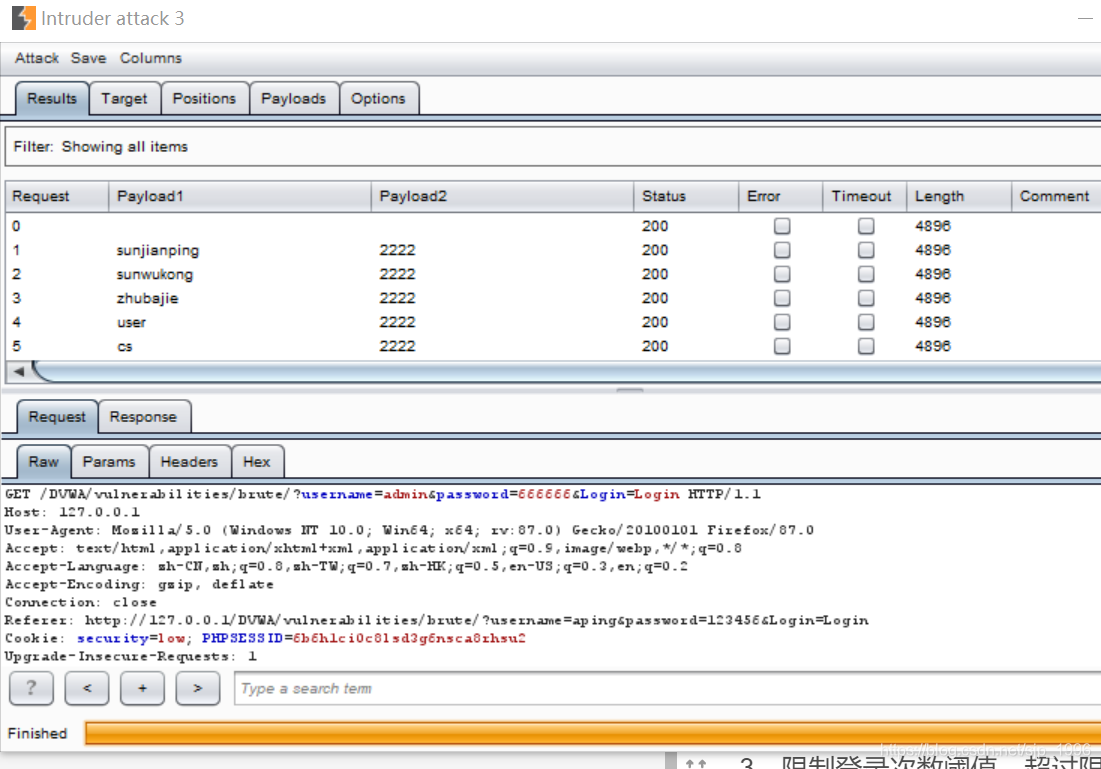This screenshot has width=1101, height=769.
Task: Sort by Payload1 column header
Action: click(239, 196)
